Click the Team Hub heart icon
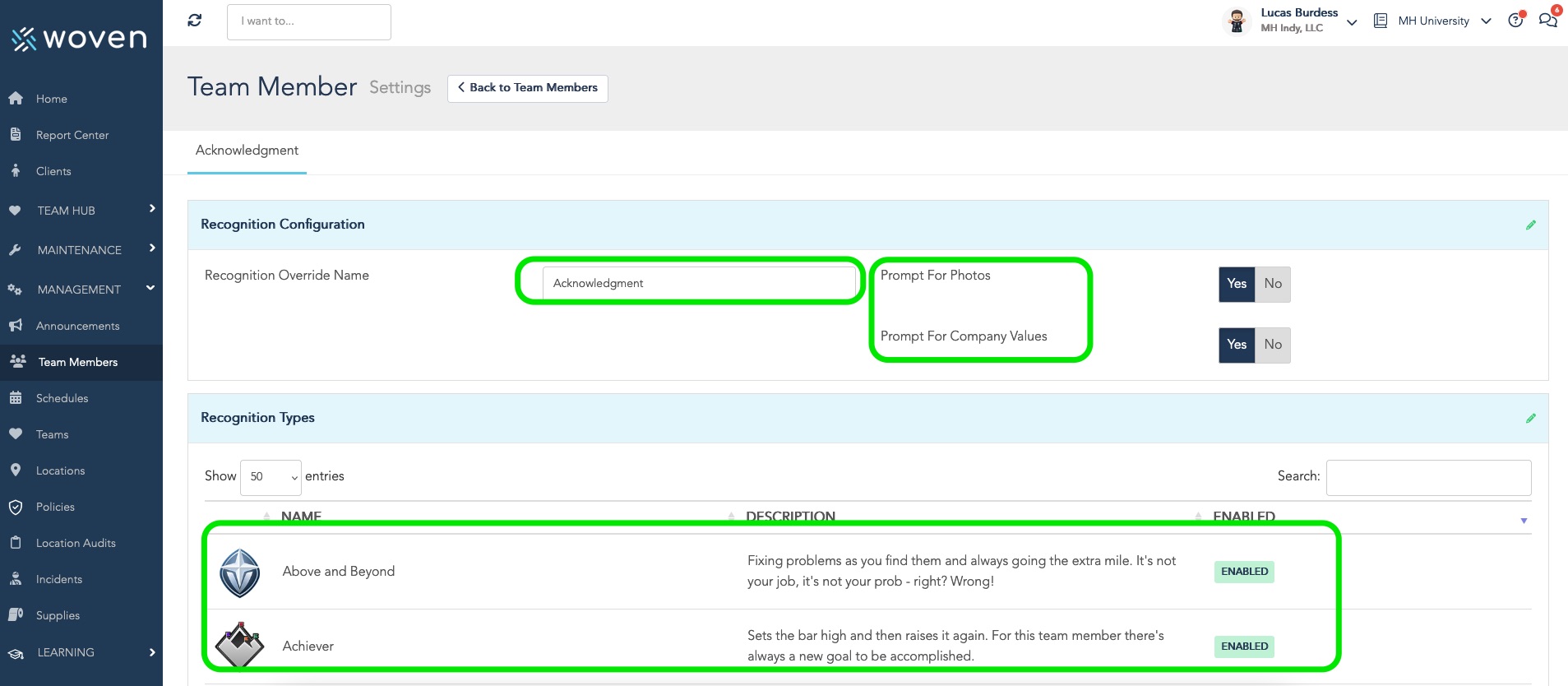This screenshot has width=1568, height=686. click(x=15, y=211)
